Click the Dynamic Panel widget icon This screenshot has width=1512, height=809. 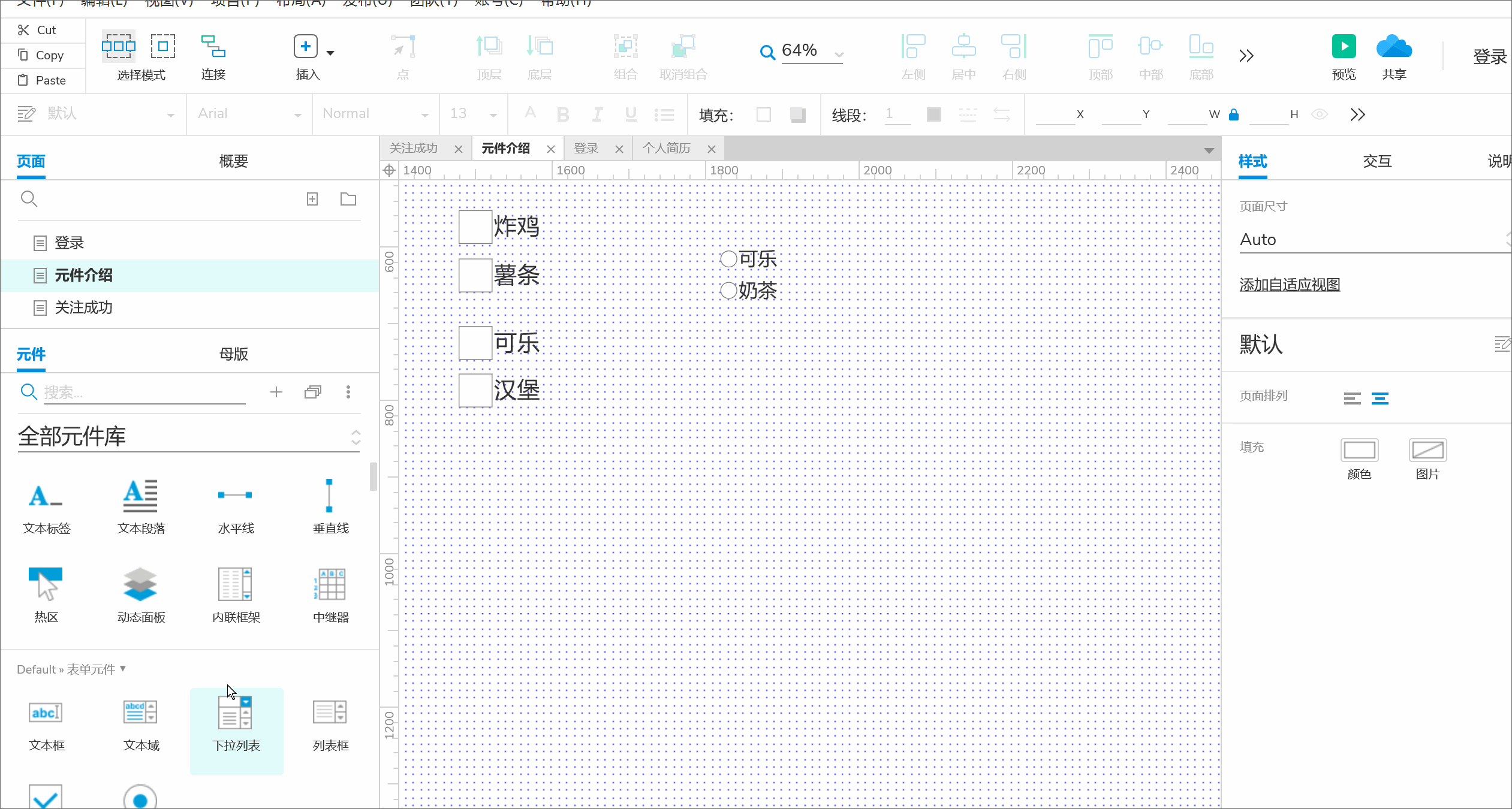click(x=140, y=584)
